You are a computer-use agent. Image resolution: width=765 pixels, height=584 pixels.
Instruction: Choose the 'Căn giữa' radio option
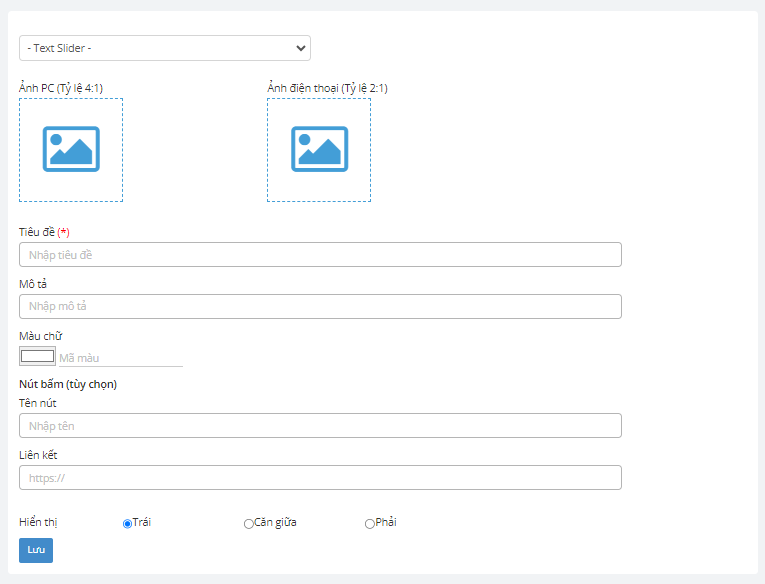[x=249, y=524]
